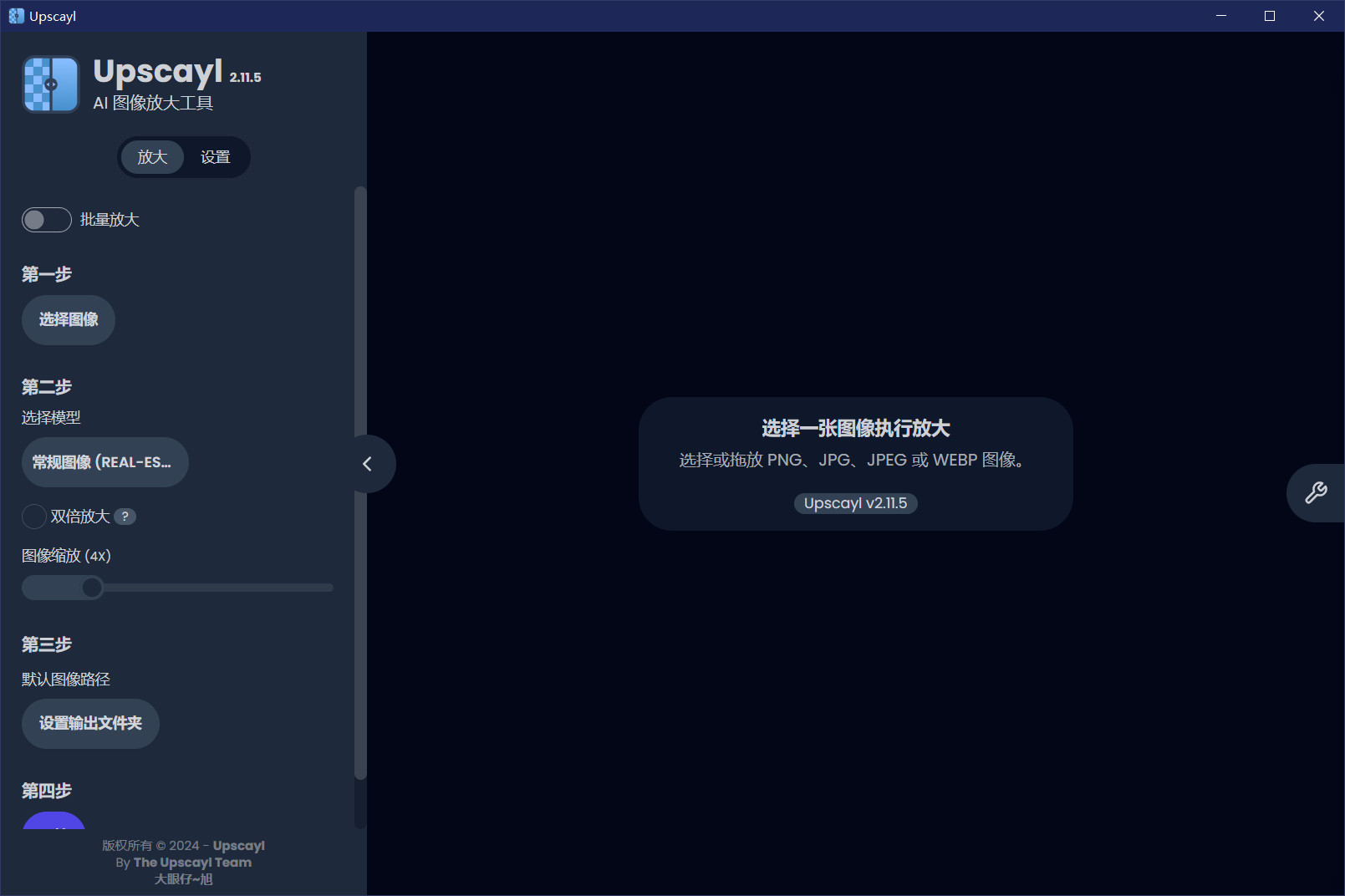Viewport: 1345px width, 896px height.
Task: Click the 第二步 step heading
Action: pos(47,387)
